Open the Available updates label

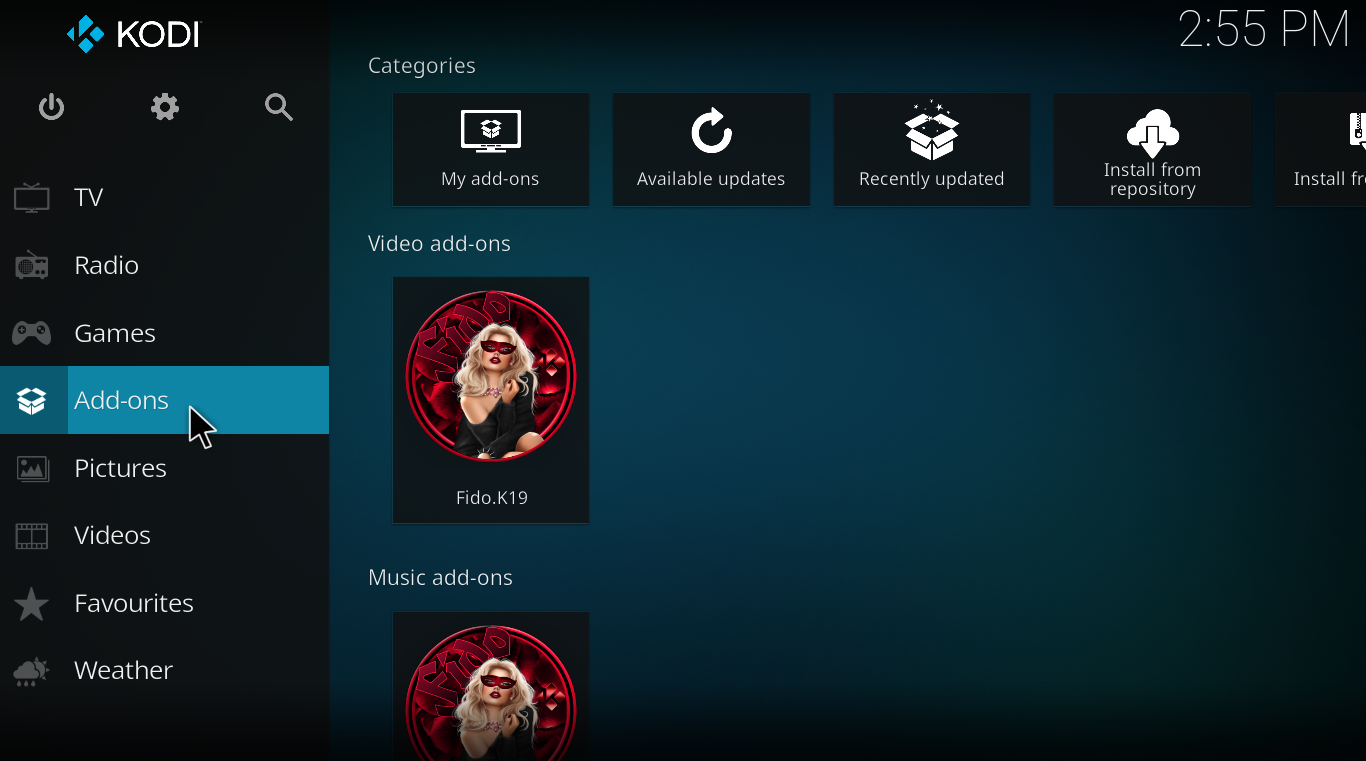(x=711, y=179)
